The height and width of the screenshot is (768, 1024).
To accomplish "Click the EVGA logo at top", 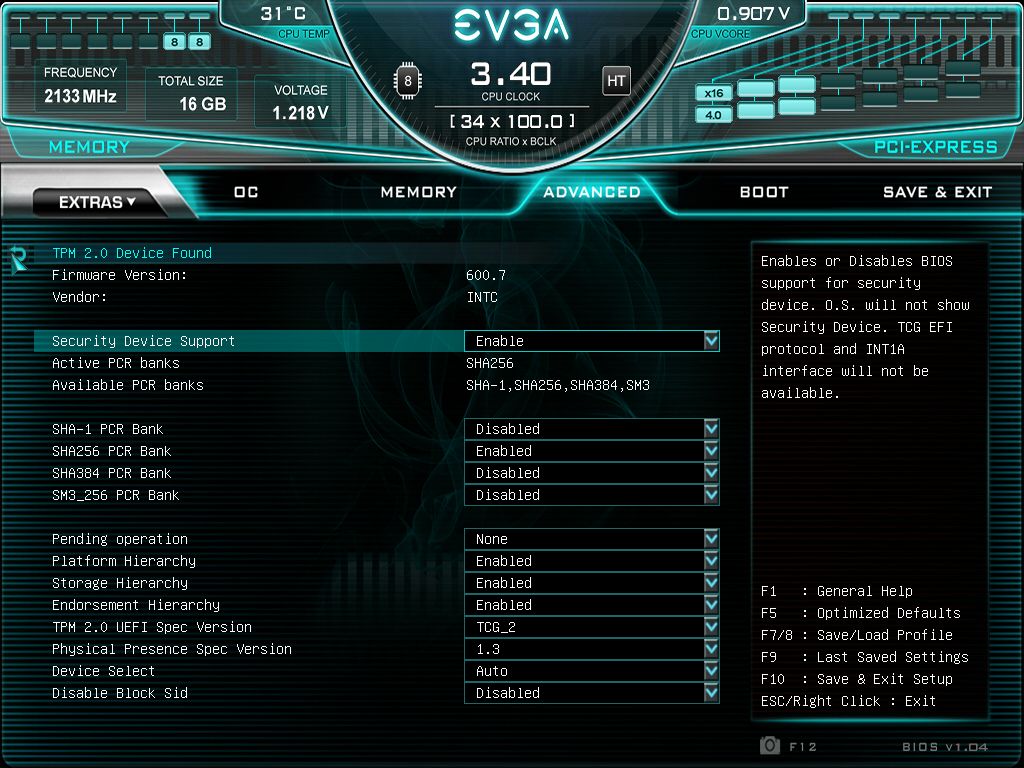I will coord(511,25).
